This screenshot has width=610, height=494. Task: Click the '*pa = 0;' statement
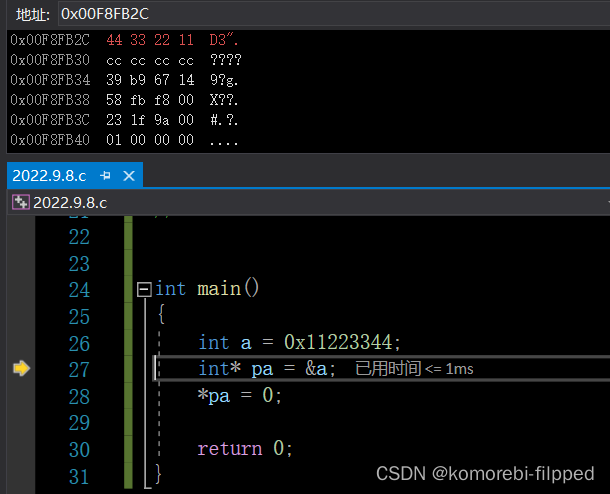(x=239, y=396)
